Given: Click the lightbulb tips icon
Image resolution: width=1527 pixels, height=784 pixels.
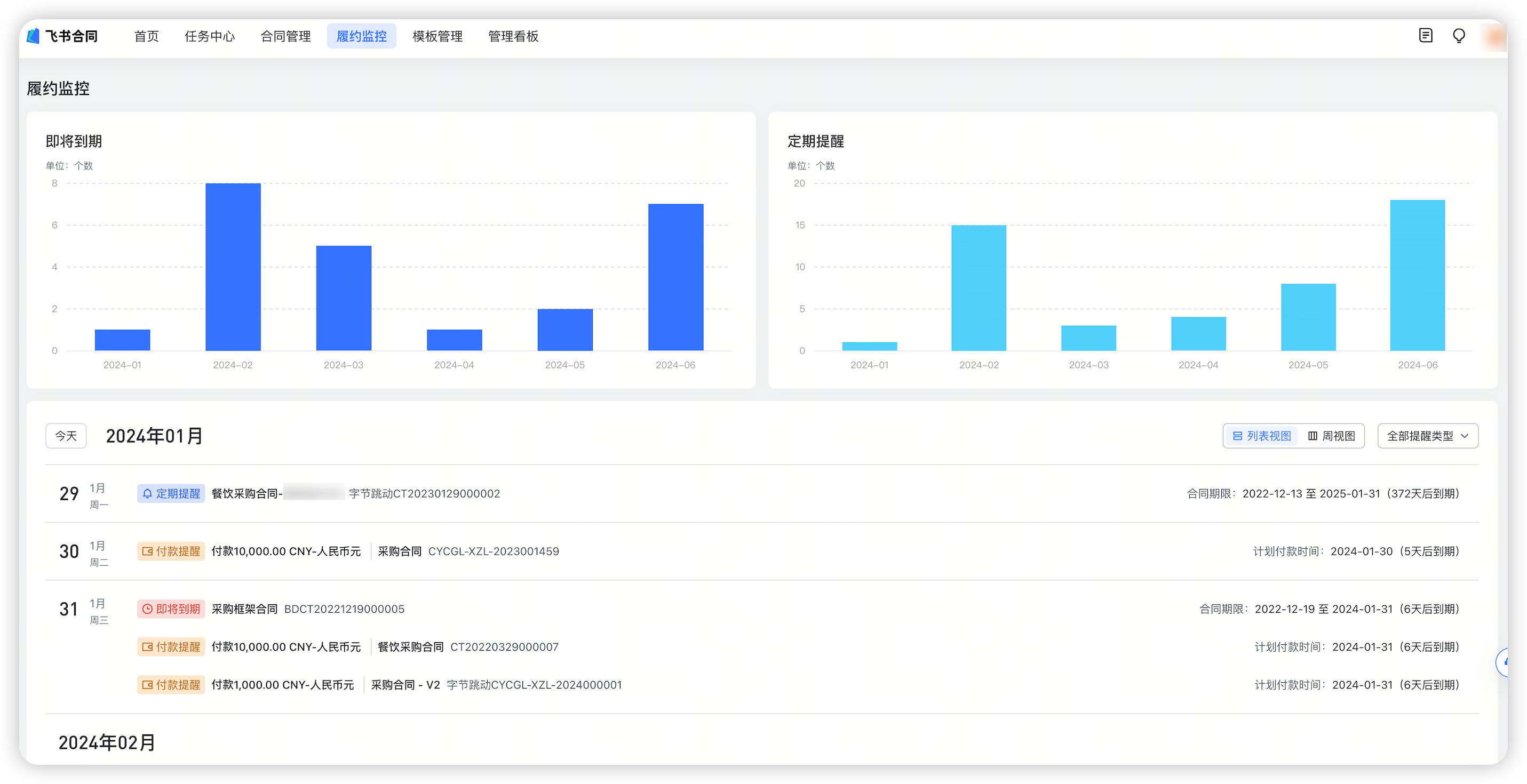Looking at the screenshot, I should coord(1459,36).
